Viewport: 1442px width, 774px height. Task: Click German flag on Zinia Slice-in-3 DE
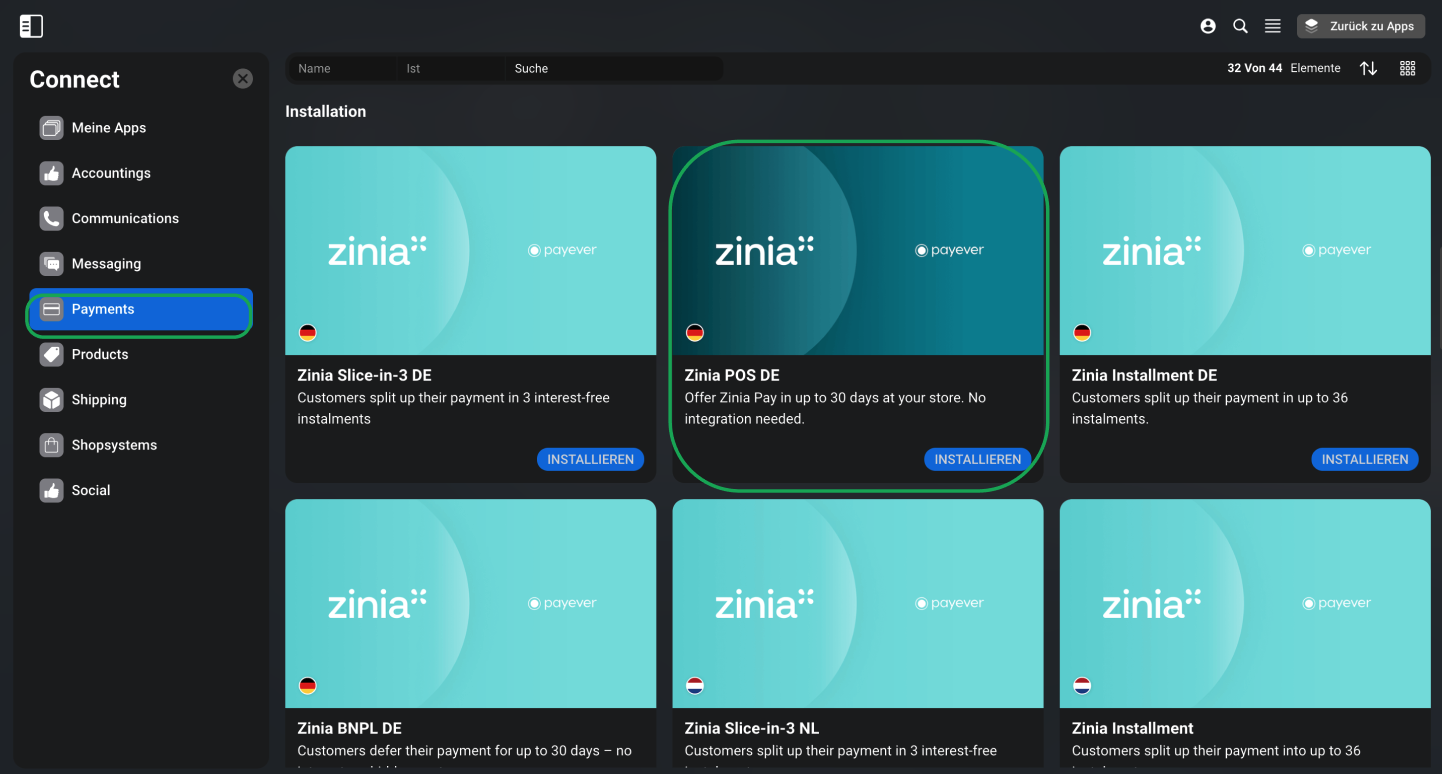pos(308,333)
